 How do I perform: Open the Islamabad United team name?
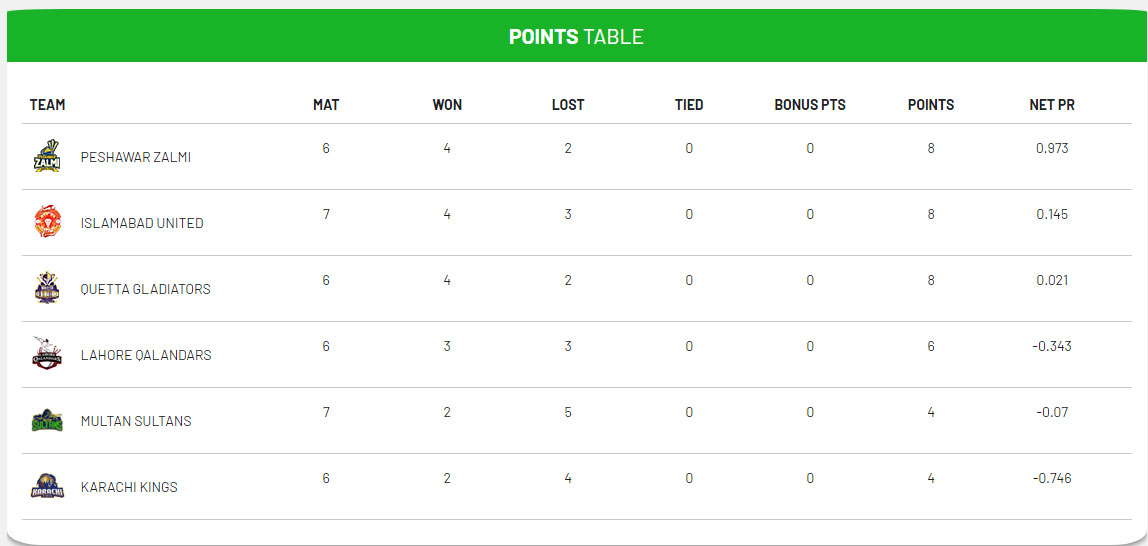coord(142,224)
